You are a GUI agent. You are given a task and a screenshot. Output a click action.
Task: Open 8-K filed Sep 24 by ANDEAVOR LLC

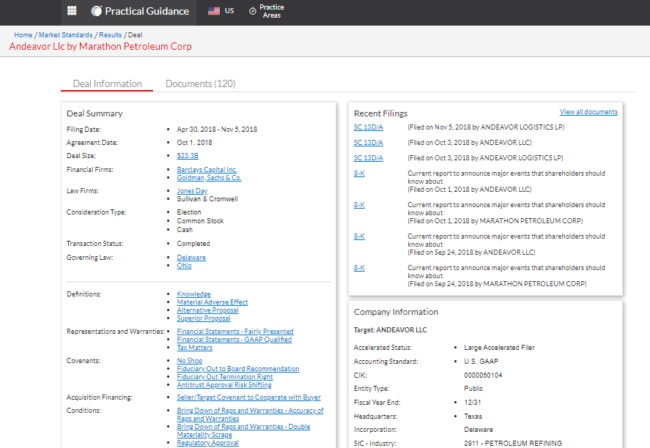359,236
